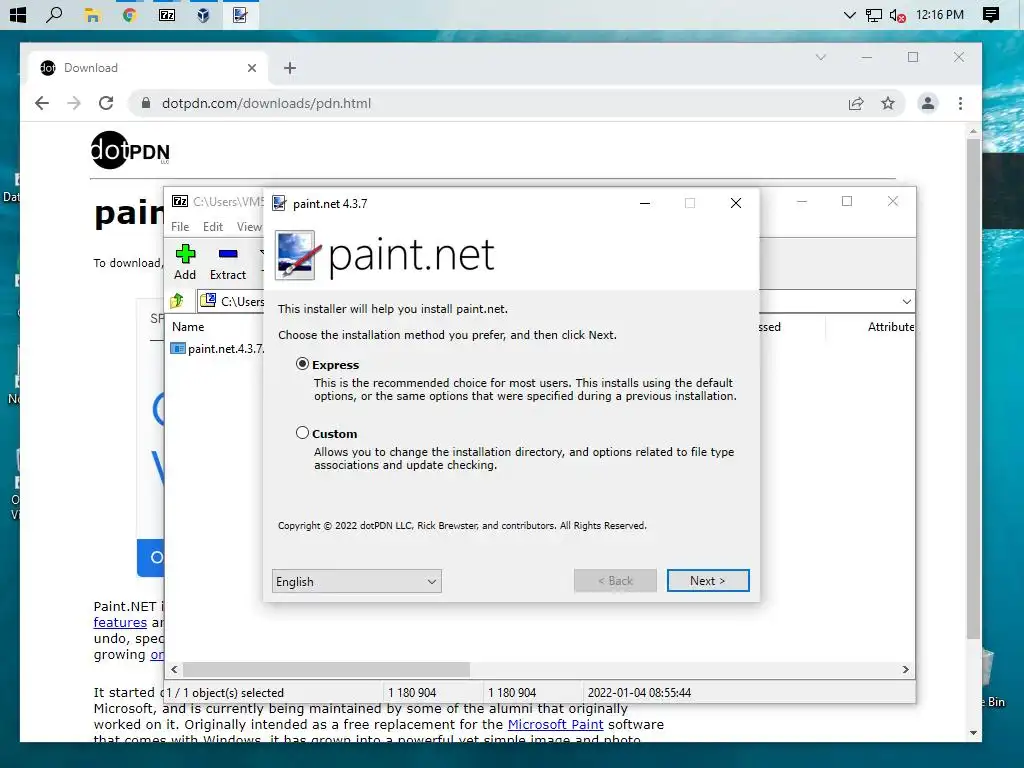The image size is (1024, 768).
Task: Click right arrow of 7-Zip horizontal scrollbar
Action: click(x=905, y=669)
